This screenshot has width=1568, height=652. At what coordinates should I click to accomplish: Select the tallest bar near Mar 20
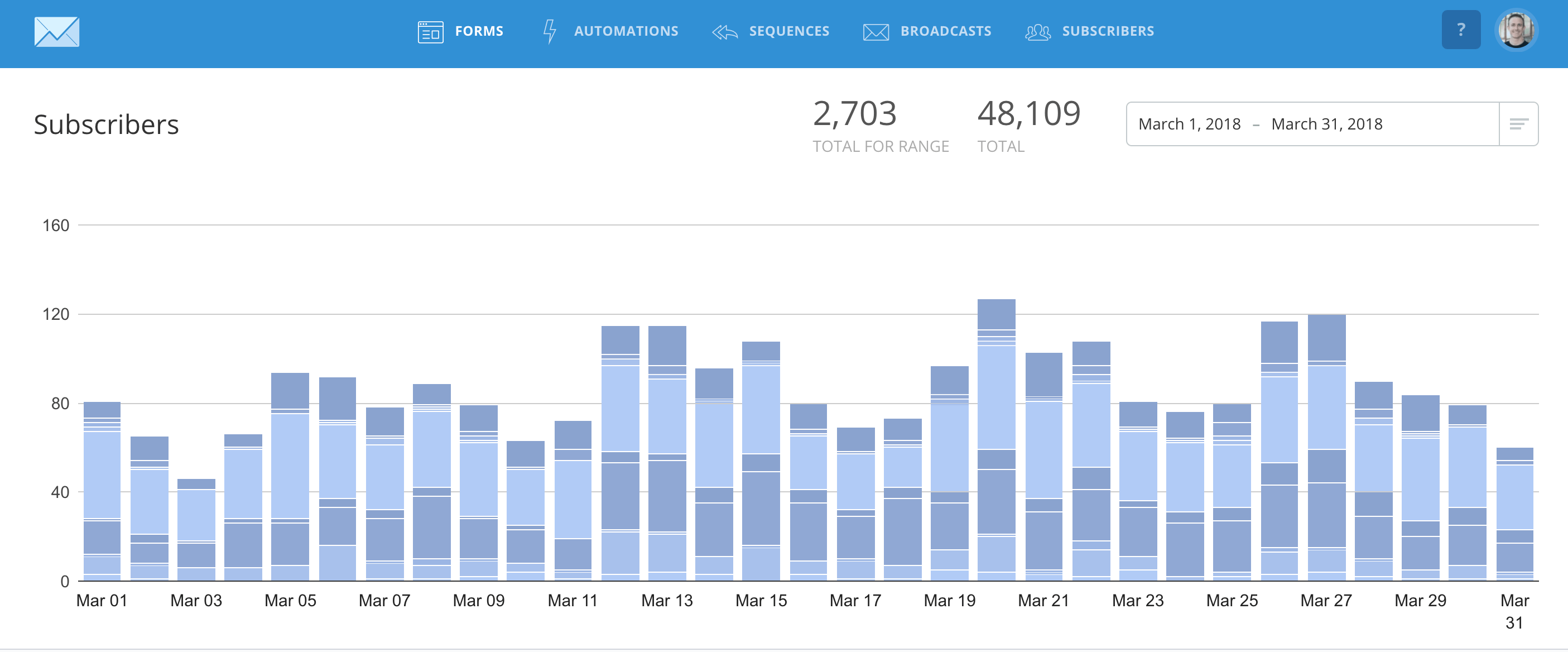[x=997, y=438]
